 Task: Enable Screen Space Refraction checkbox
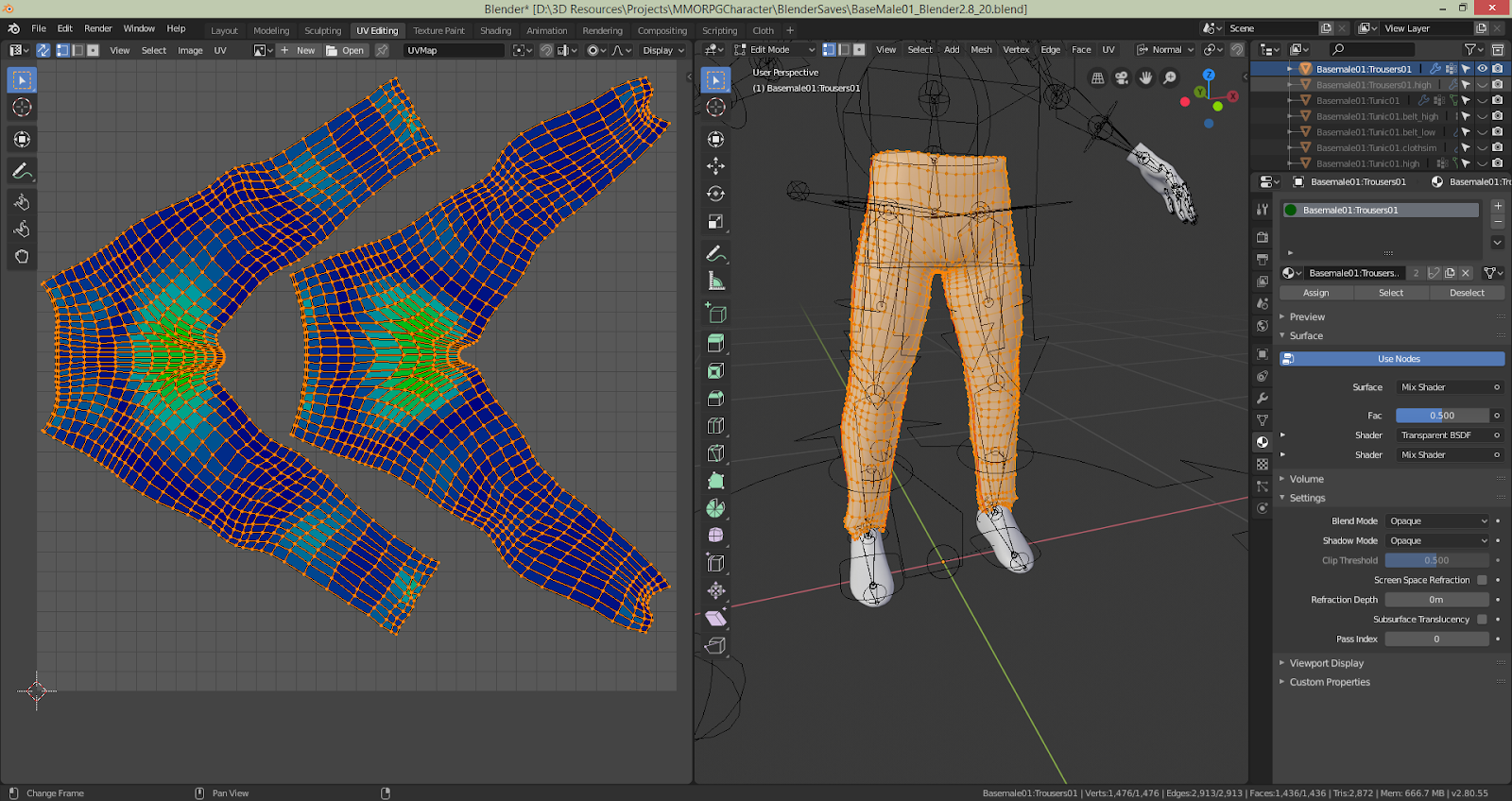point(1482,580)
